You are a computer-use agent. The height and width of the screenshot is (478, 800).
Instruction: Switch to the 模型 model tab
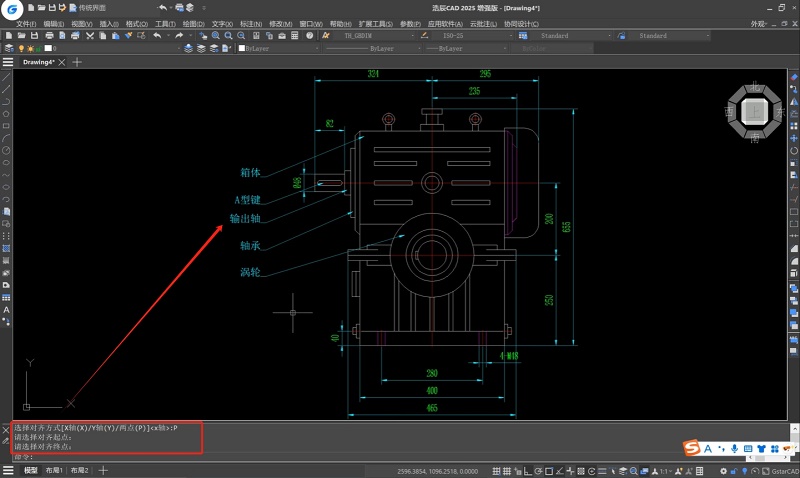(x=31, y=470)
